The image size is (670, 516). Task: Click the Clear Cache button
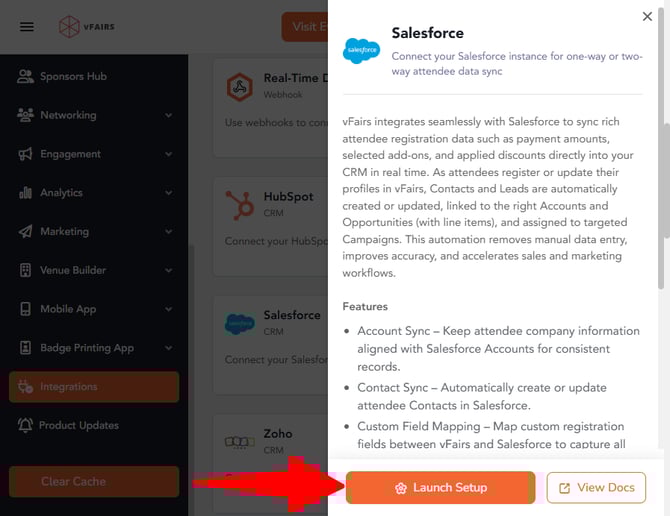tap(94, 481)
